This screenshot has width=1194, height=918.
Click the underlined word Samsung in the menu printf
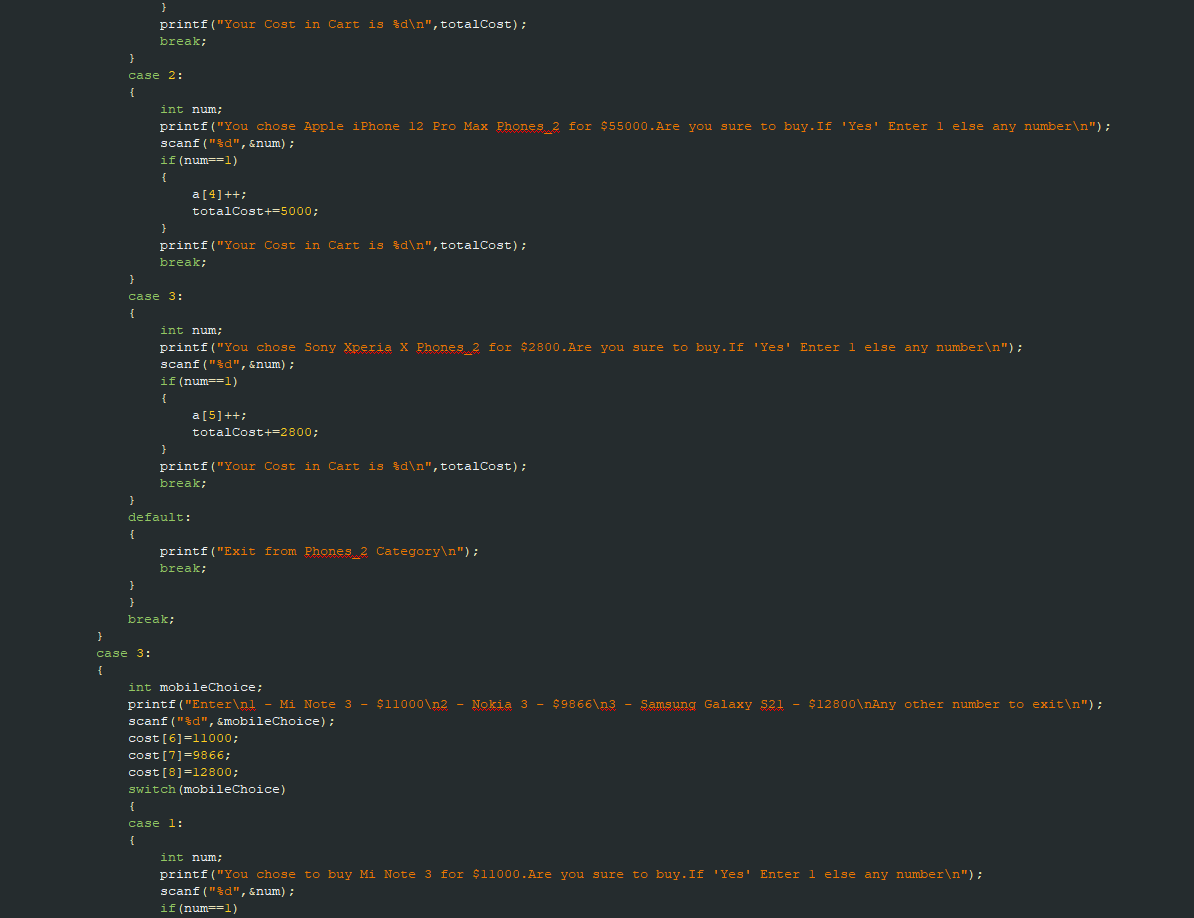click(667, 704)
